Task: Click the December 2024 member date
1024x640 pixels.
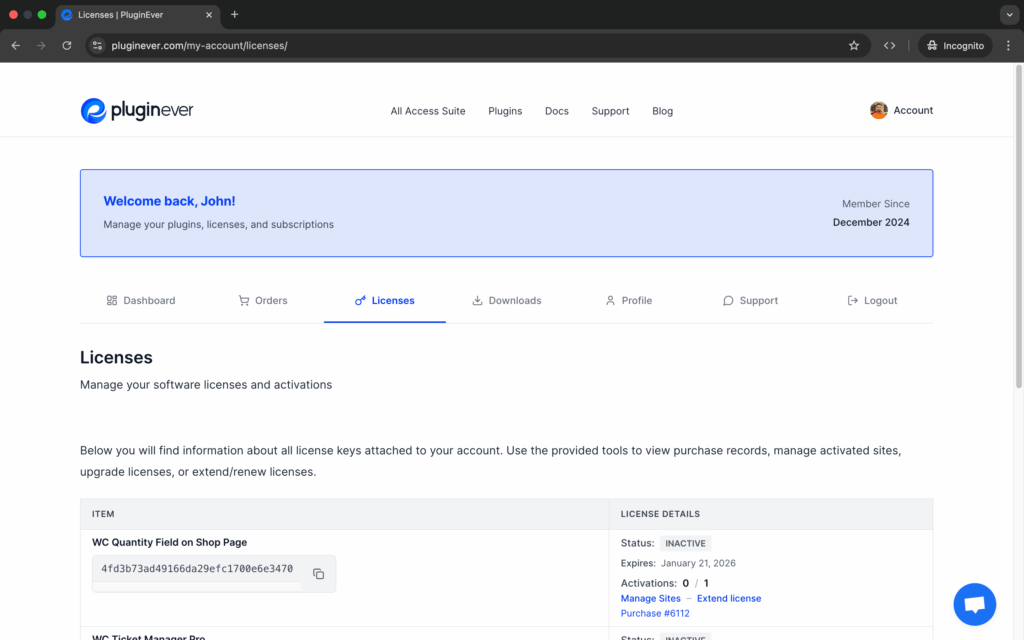Action: point(871,222)
